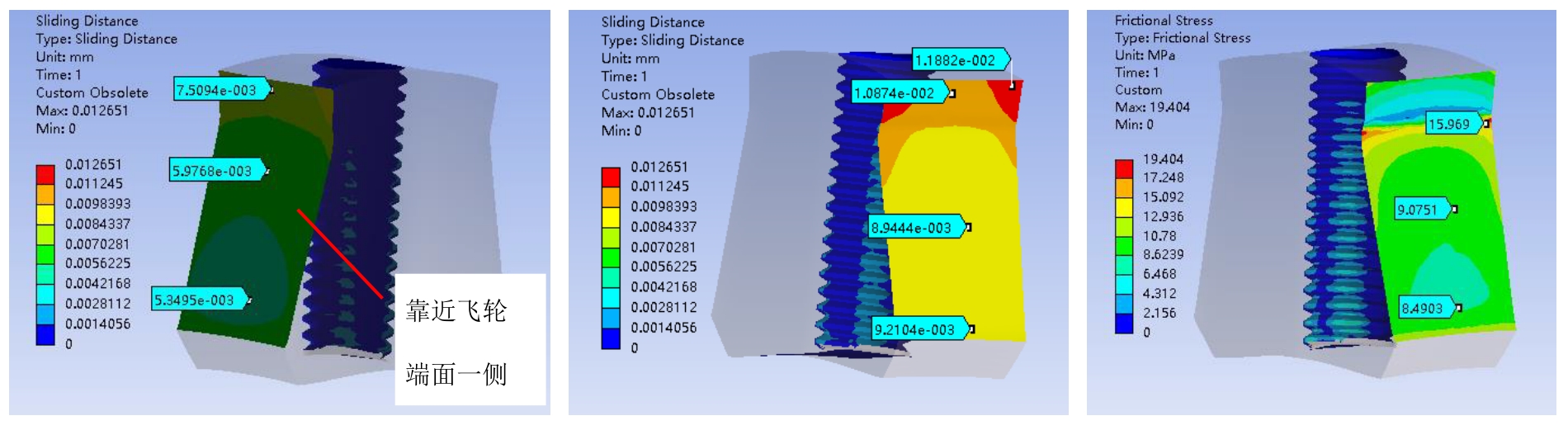Screen dimensions: 1568x430
Task: Click the red leader line in left plot
Action: click(x=339, y=253)
